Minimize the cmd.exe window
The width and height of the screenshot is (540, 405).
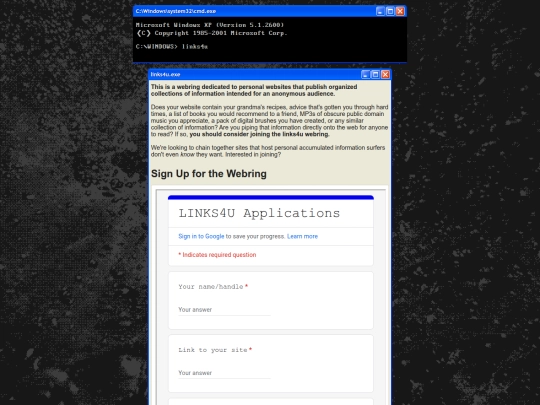[x=380, y=11]
